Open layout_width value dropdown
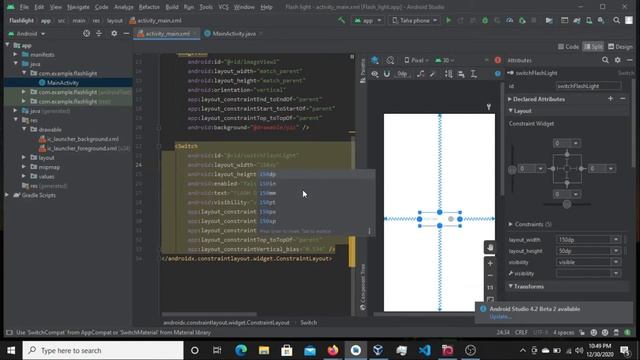 [616, 240]
